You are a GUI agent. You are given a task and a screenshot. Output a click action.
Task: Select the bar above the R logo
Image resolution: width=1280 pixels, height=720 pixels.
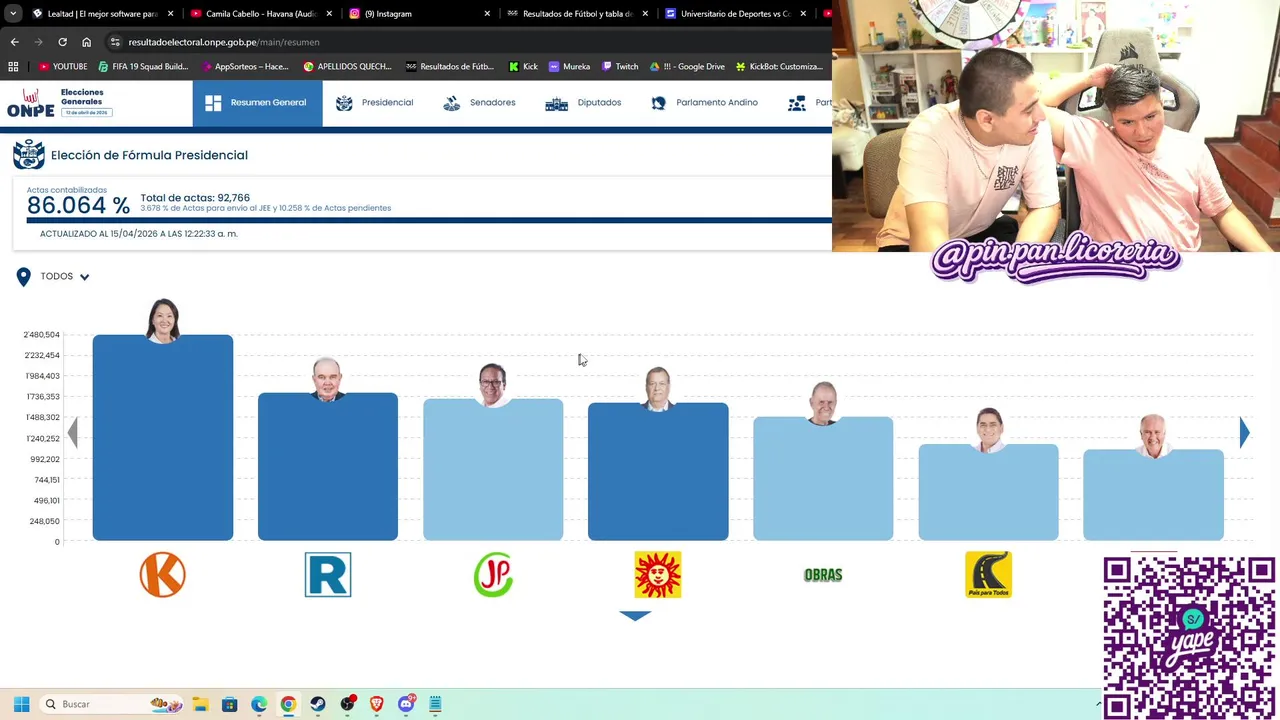pos(328,467)
